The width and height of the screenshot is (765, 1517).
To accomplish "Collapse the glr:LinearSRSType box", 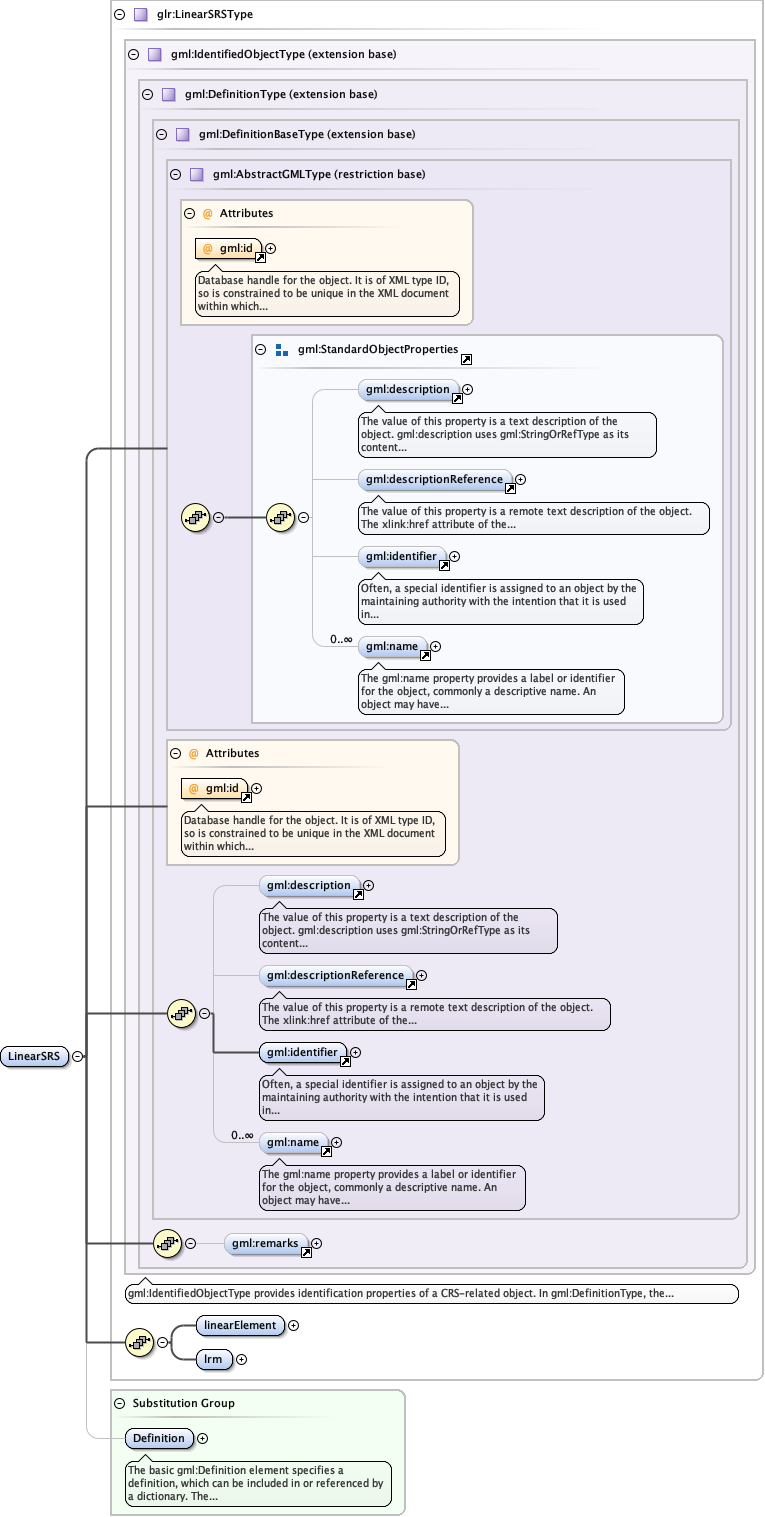I will click(119, 15).
